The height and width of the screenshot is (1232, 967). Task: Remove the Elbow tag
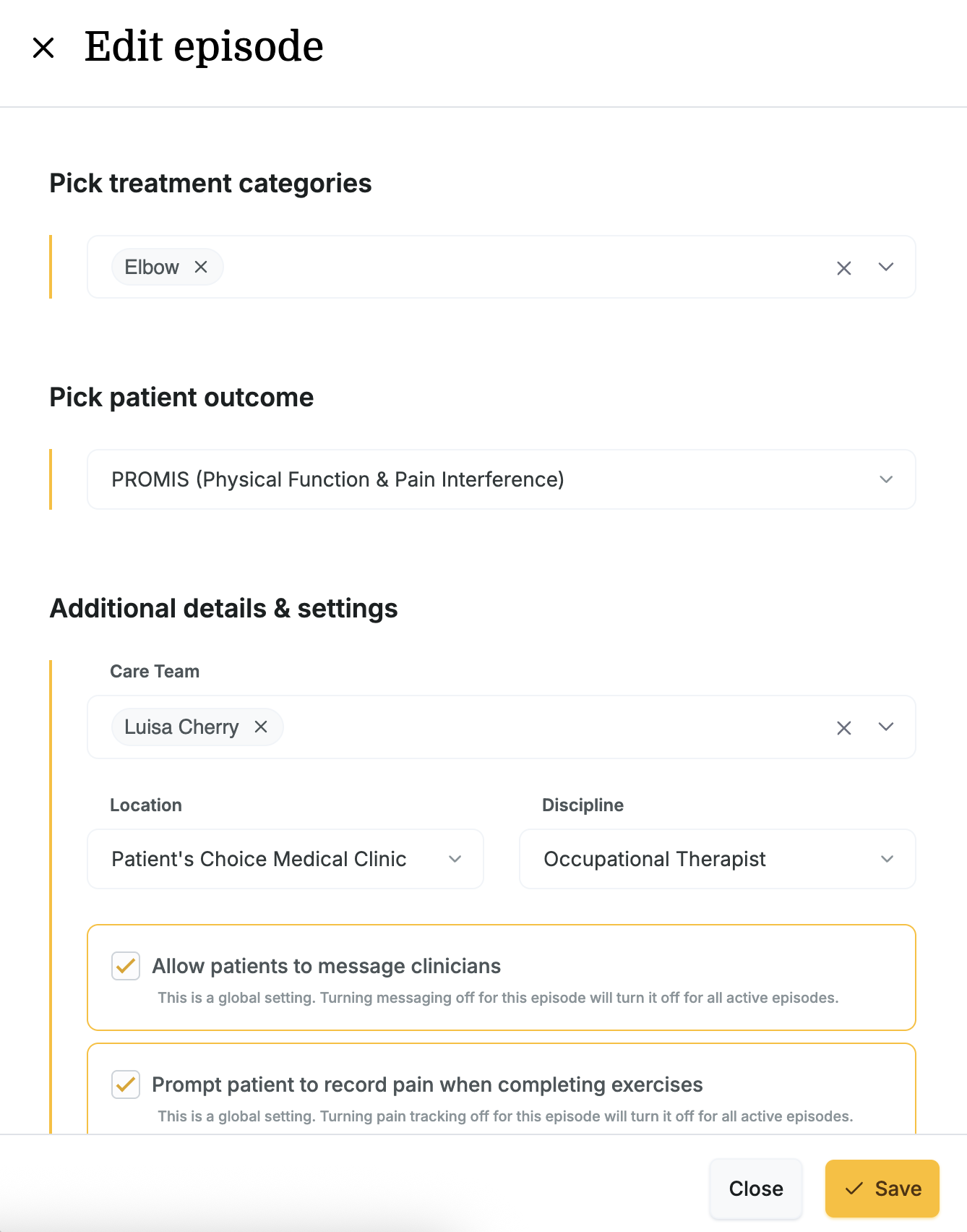point(201,267)
